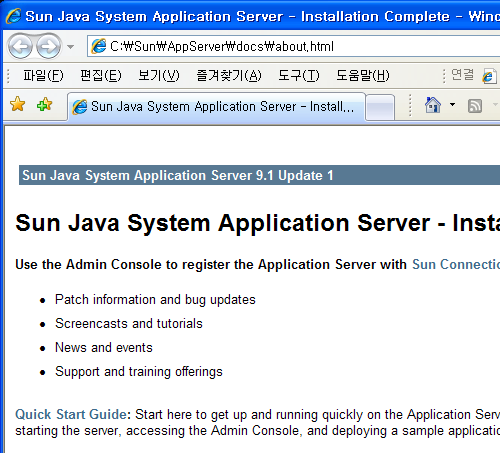Click the 'Screencasts and tutorials' item
The height and width of the screenshot is (453, 500).
coord(129,324)
